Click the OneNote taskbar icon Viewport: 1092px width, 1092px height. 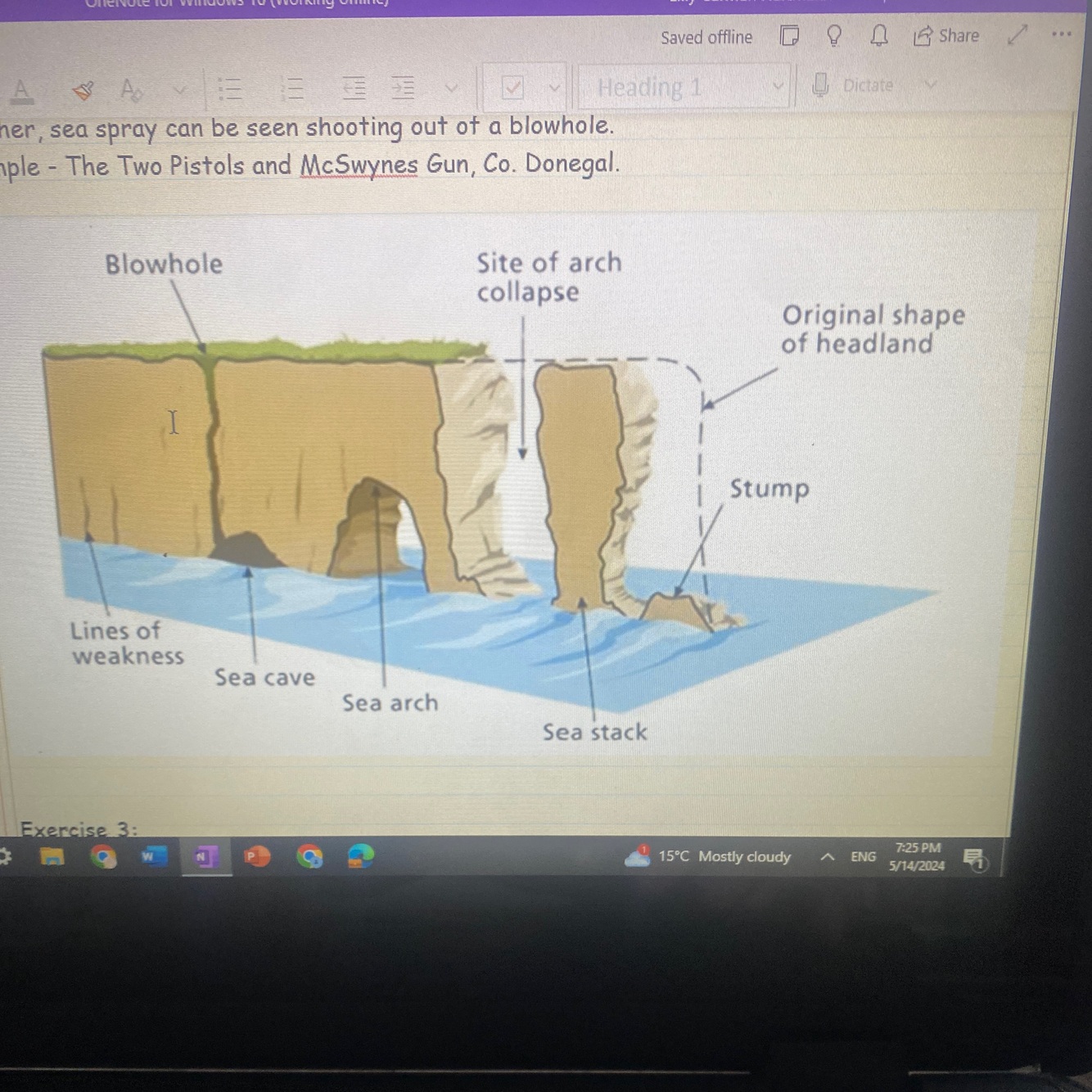[x=205, y=857]
